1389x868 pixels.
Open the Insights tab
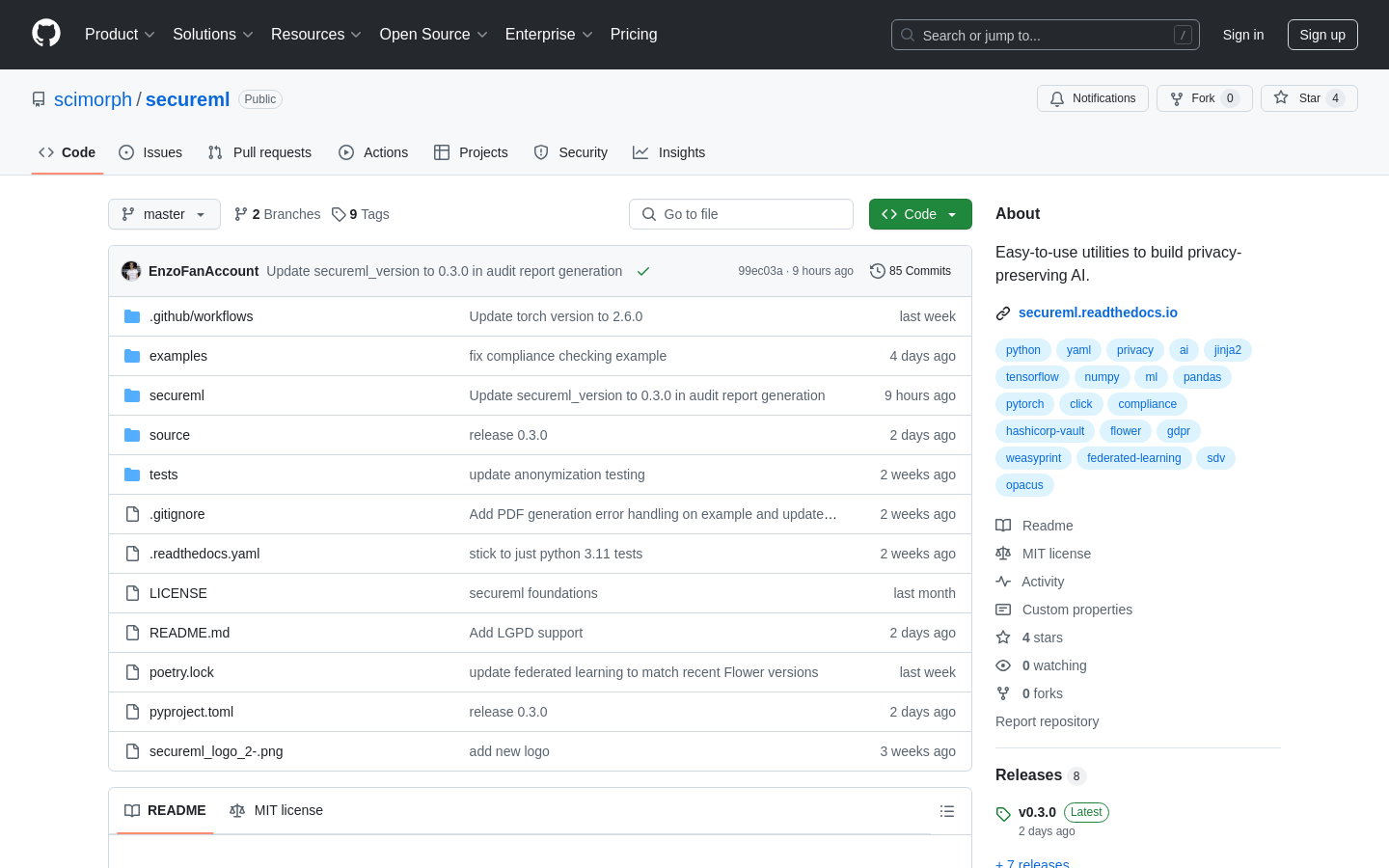(x=668, y=152)
